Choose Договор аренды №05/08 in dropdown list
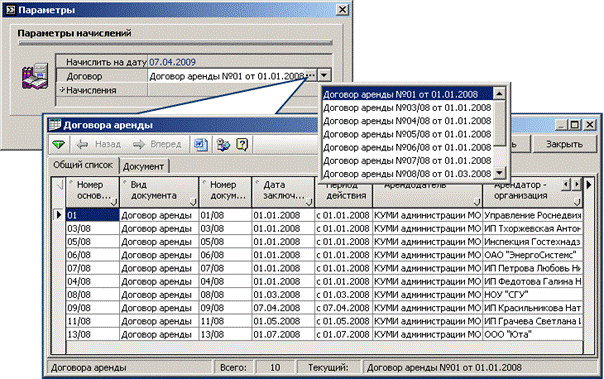This screenshot has height=379, width=604. pyautogui.click(x=407, y=134)
